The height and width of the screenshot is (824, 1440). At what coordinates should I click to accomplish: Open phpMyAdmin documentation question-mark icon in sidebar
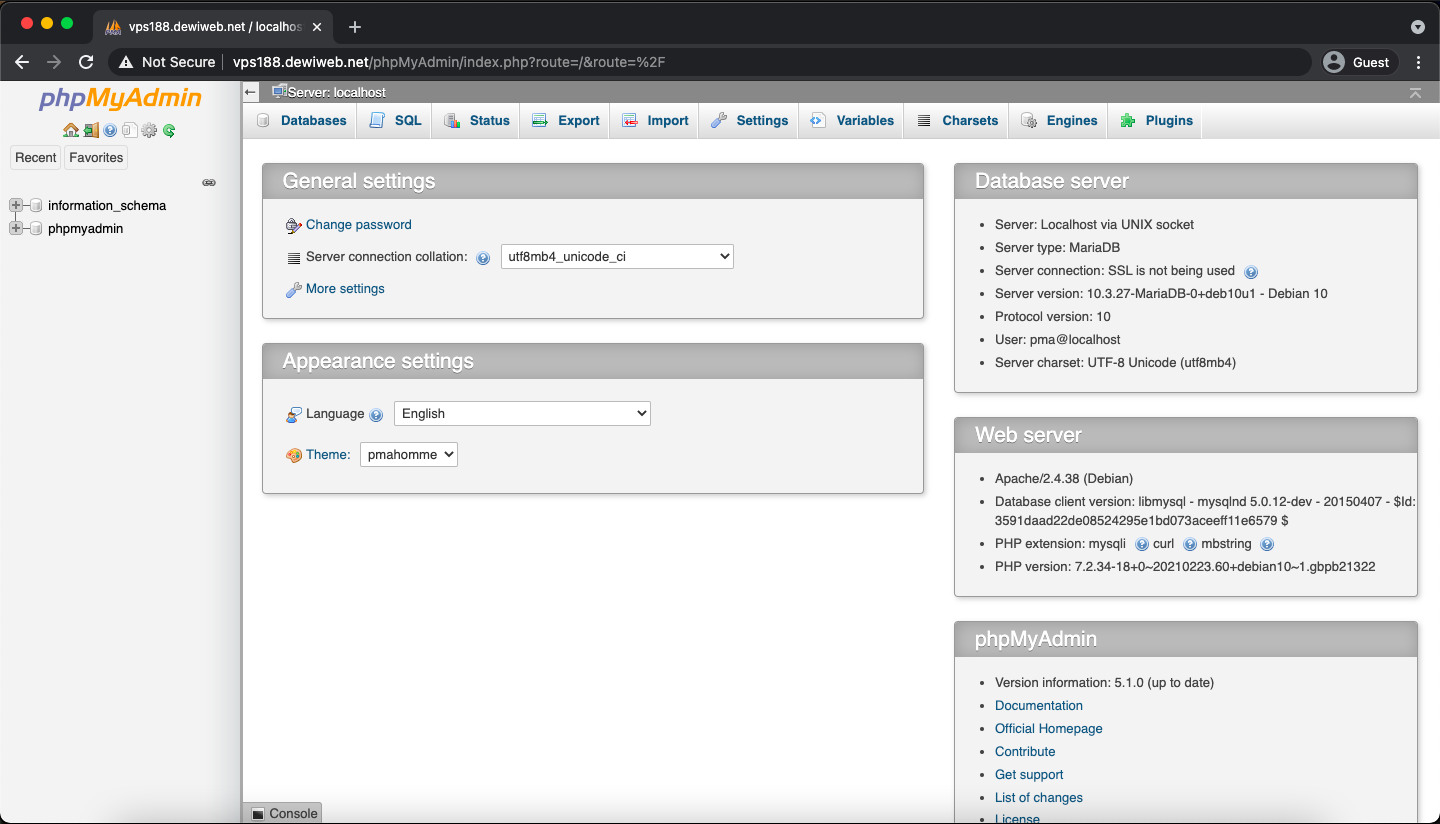pyautogui.click(x=110, y=130)
